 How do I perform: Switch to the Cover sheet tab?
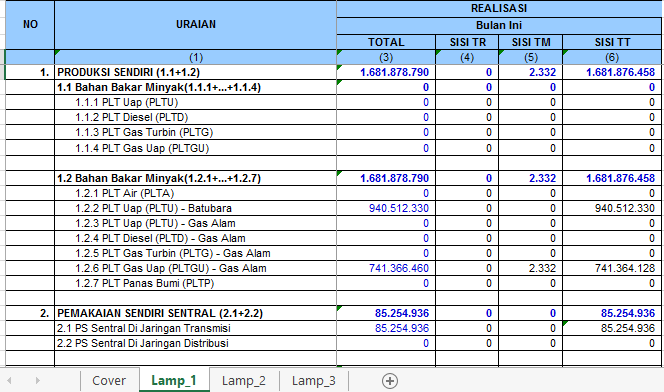tap(109, 381)
